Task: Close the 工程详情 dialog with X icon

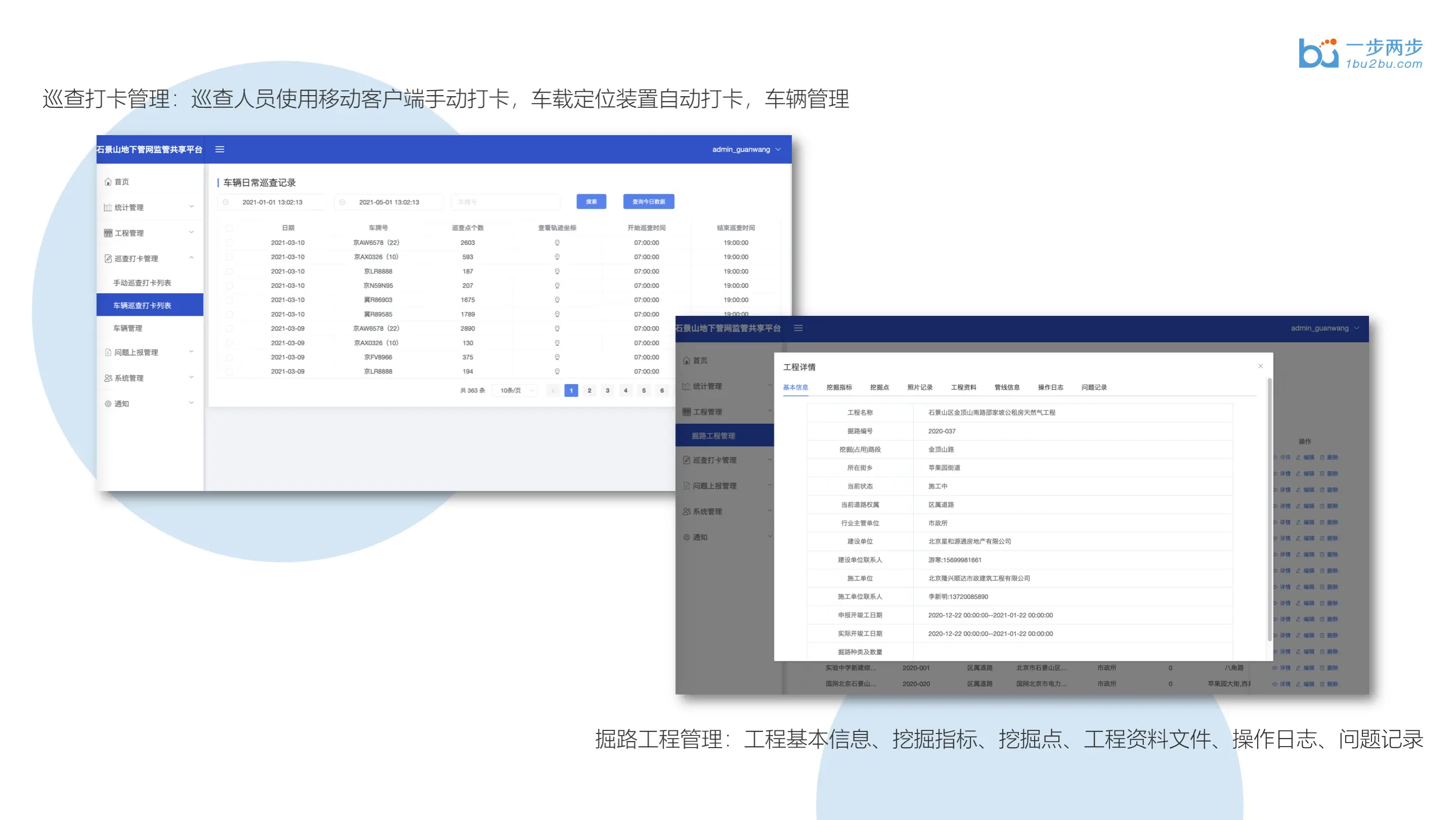Action: click(1260, 366)
